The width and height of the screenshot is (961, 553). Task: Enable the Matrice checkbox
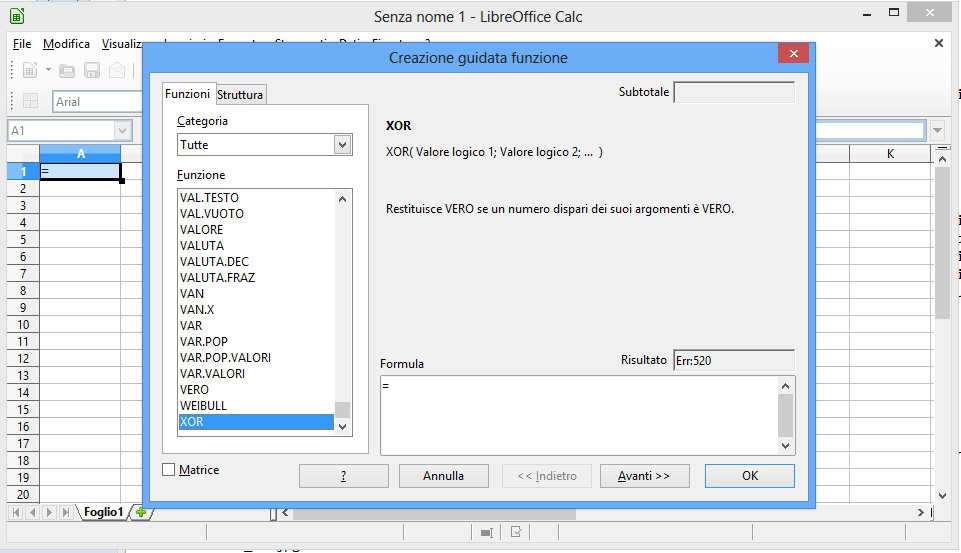tap(168, 470)
